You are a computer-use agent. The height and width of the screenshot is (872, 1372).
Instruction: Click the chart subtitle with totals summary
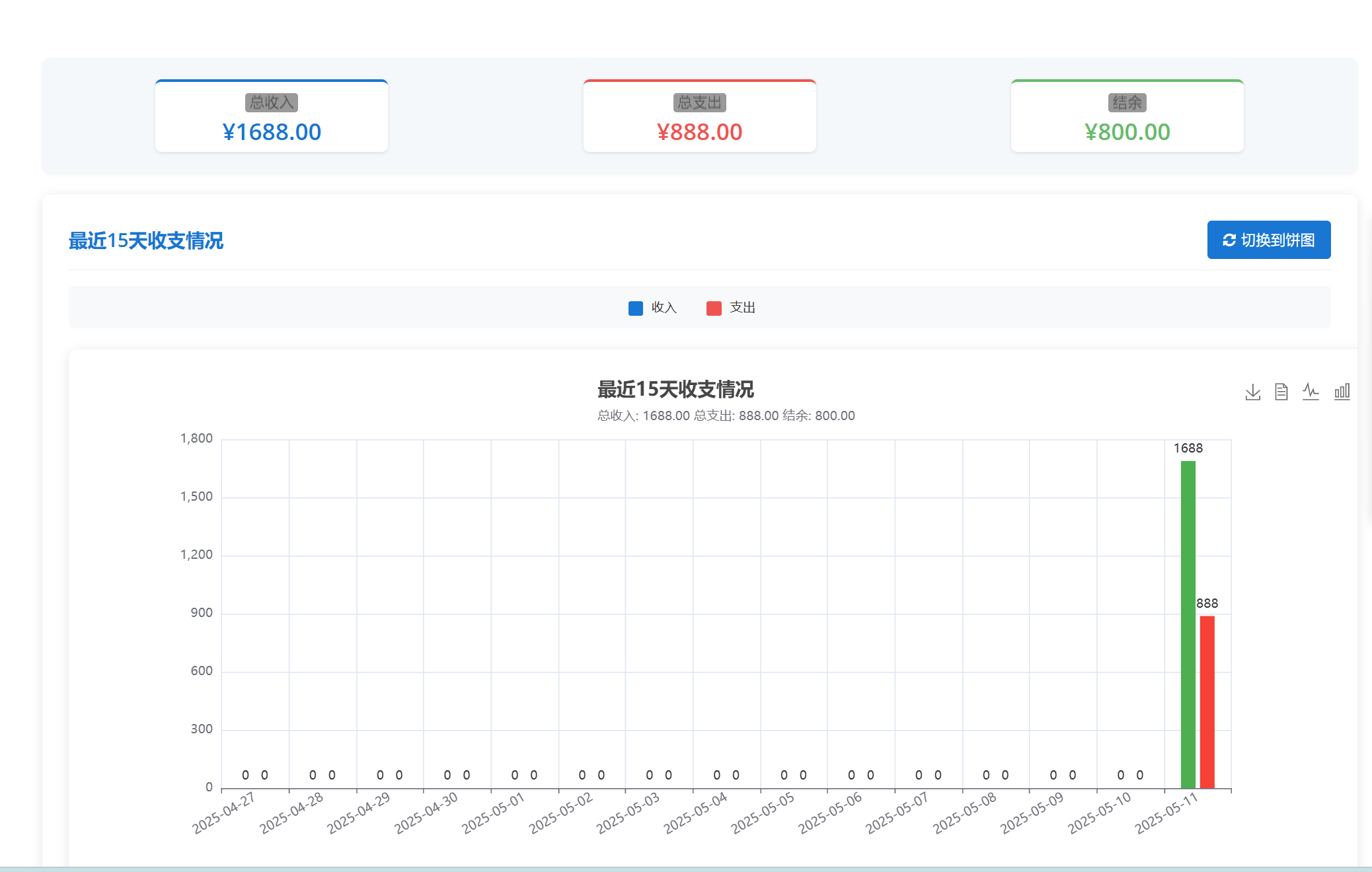click(x=726, y=416)
